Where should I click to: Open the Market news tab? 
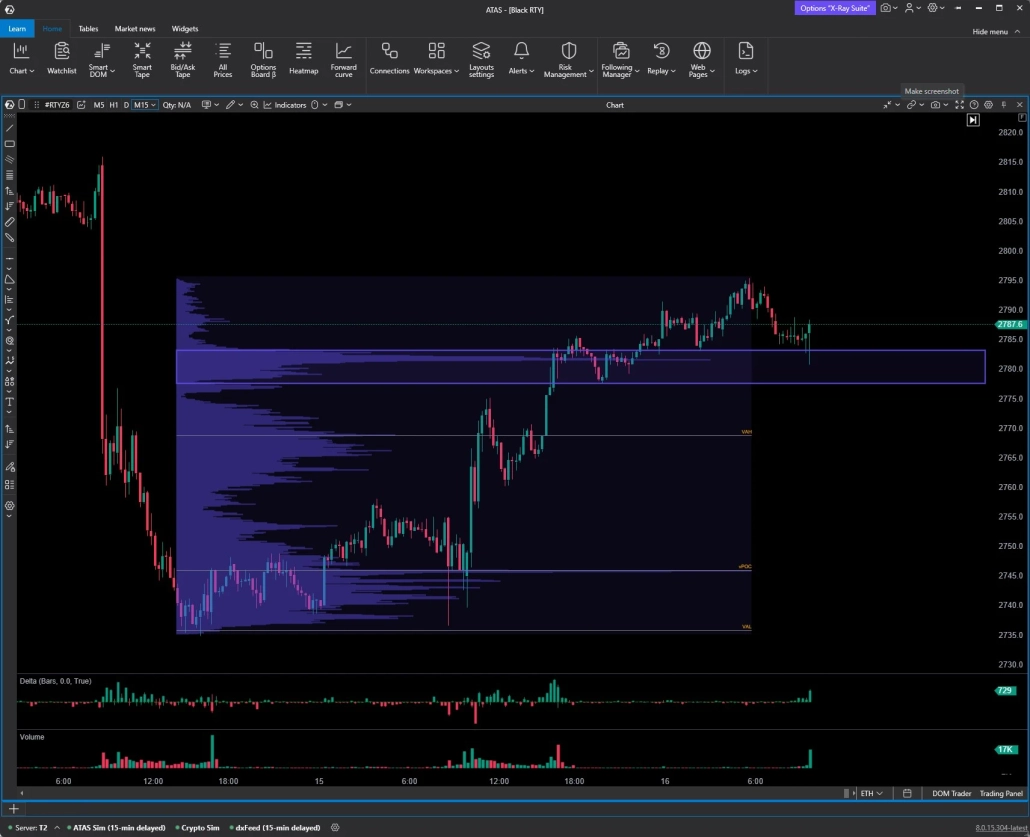pyautogui.click(x=135, y=29)
